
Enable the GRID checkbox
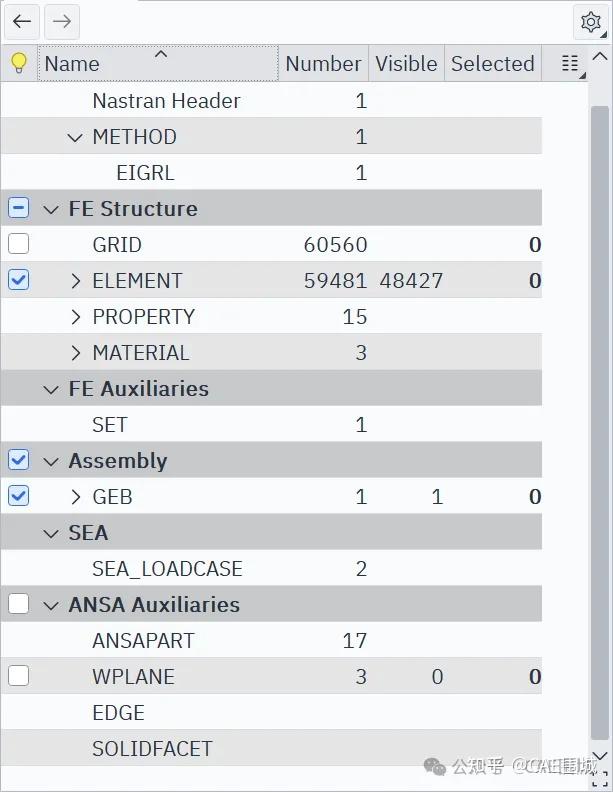[18, 245]
